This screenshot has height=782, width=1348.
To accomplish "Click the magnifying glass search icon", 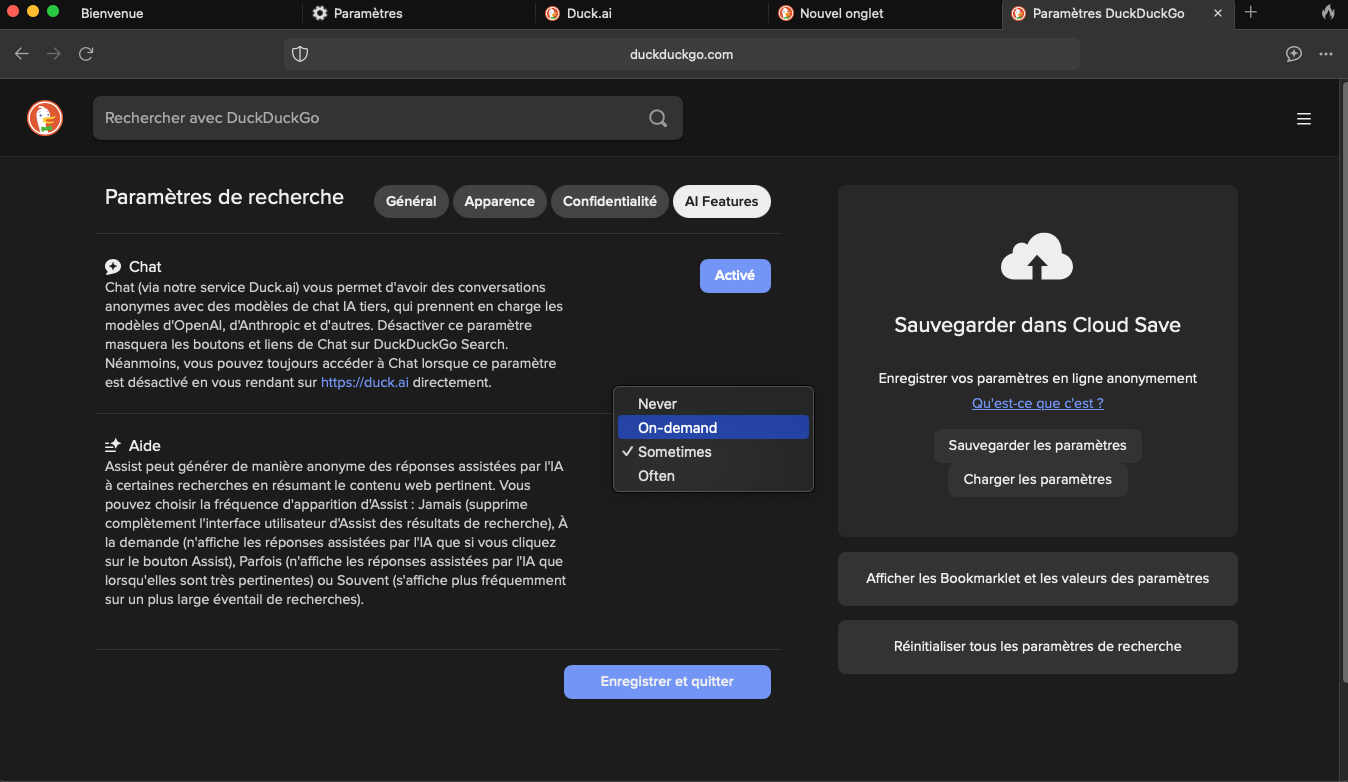I will (657, 118).
